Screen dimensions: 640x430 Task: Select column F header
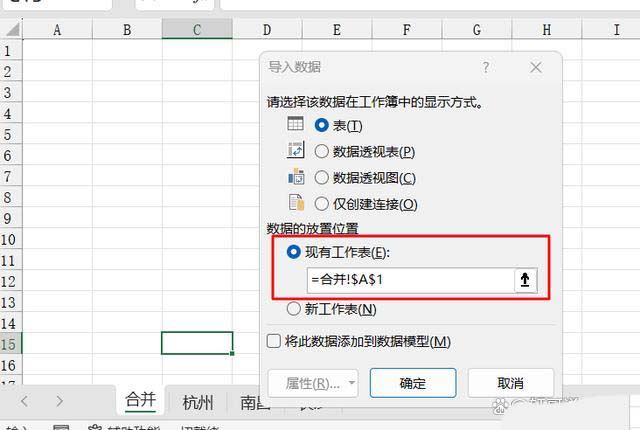tap(407, 30)
